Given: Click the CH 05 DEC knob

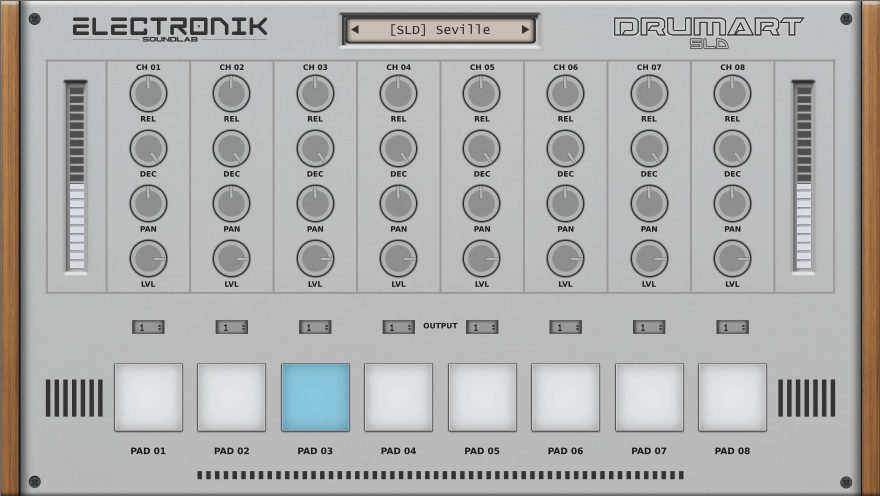Looking at the screenshot, I should pyautogui.click(x=482, y=149).
